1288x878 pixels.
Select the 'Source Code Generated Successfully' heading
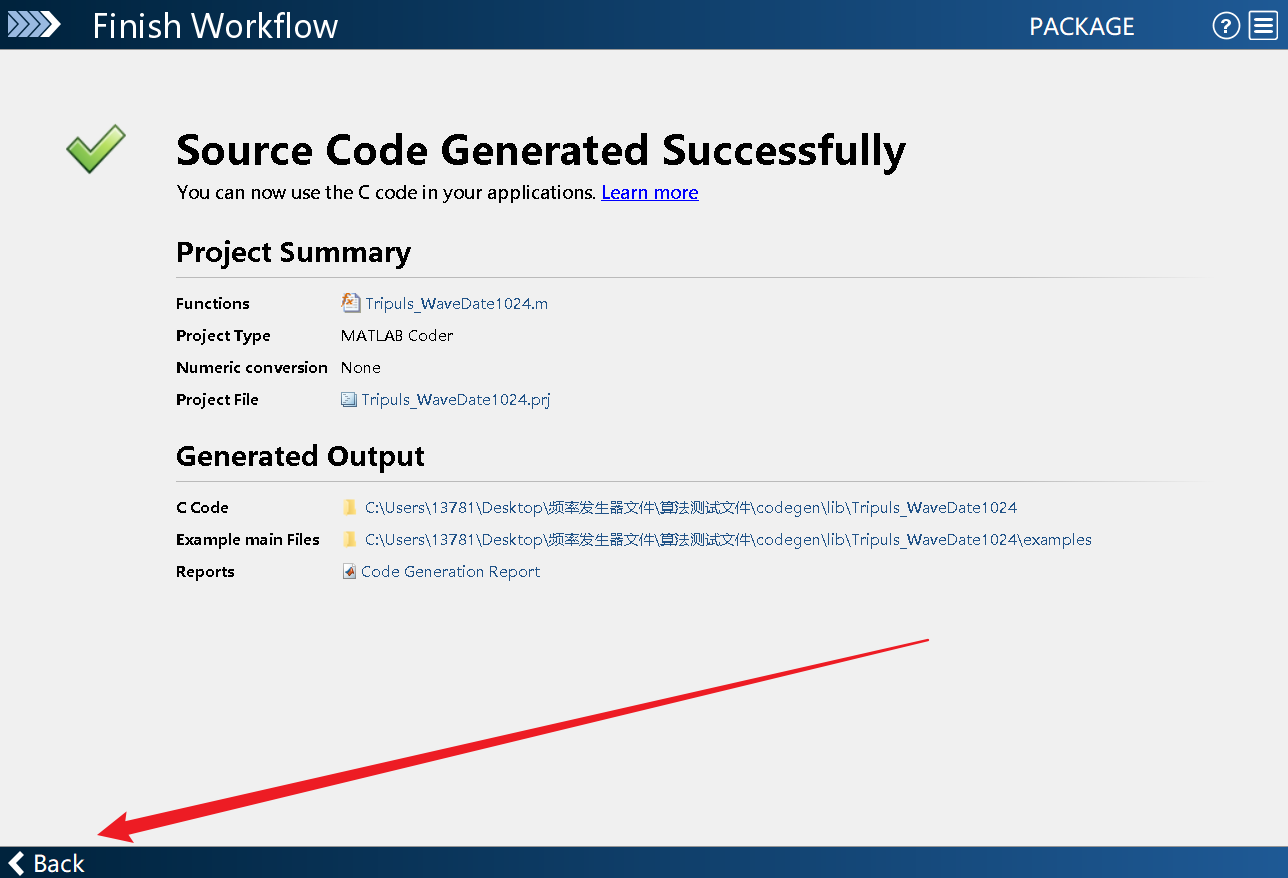tap(541, 150)
